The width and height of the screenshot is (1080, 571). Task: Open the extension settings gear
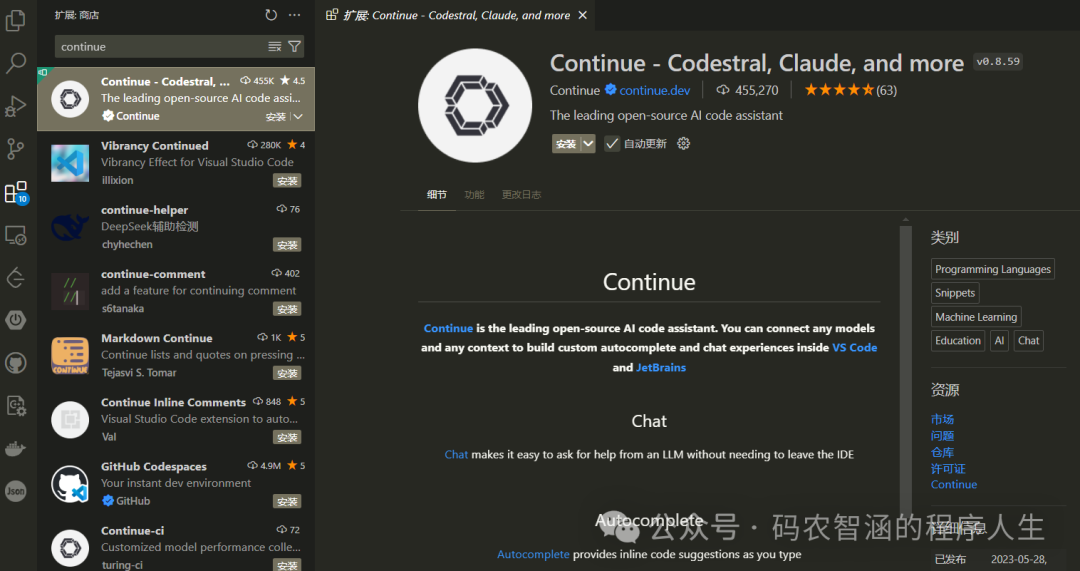(683, 143)
